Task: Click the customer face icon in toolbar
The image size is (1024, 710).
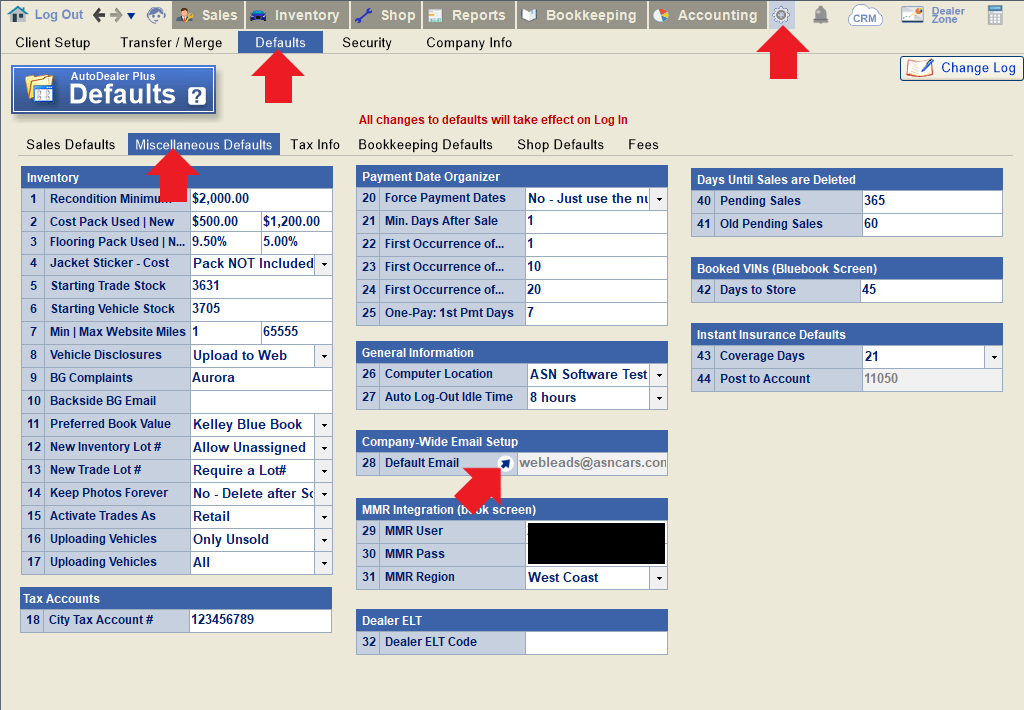Action: tap(157, 15)
